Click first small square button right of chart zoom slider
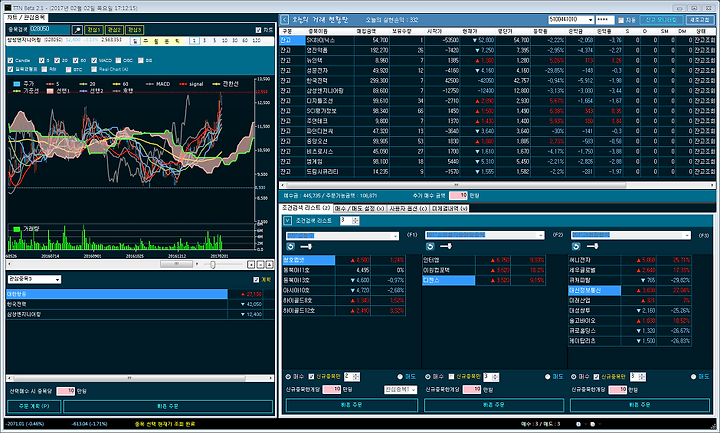This screenshot has width=720, height=433. click(251, 264)
